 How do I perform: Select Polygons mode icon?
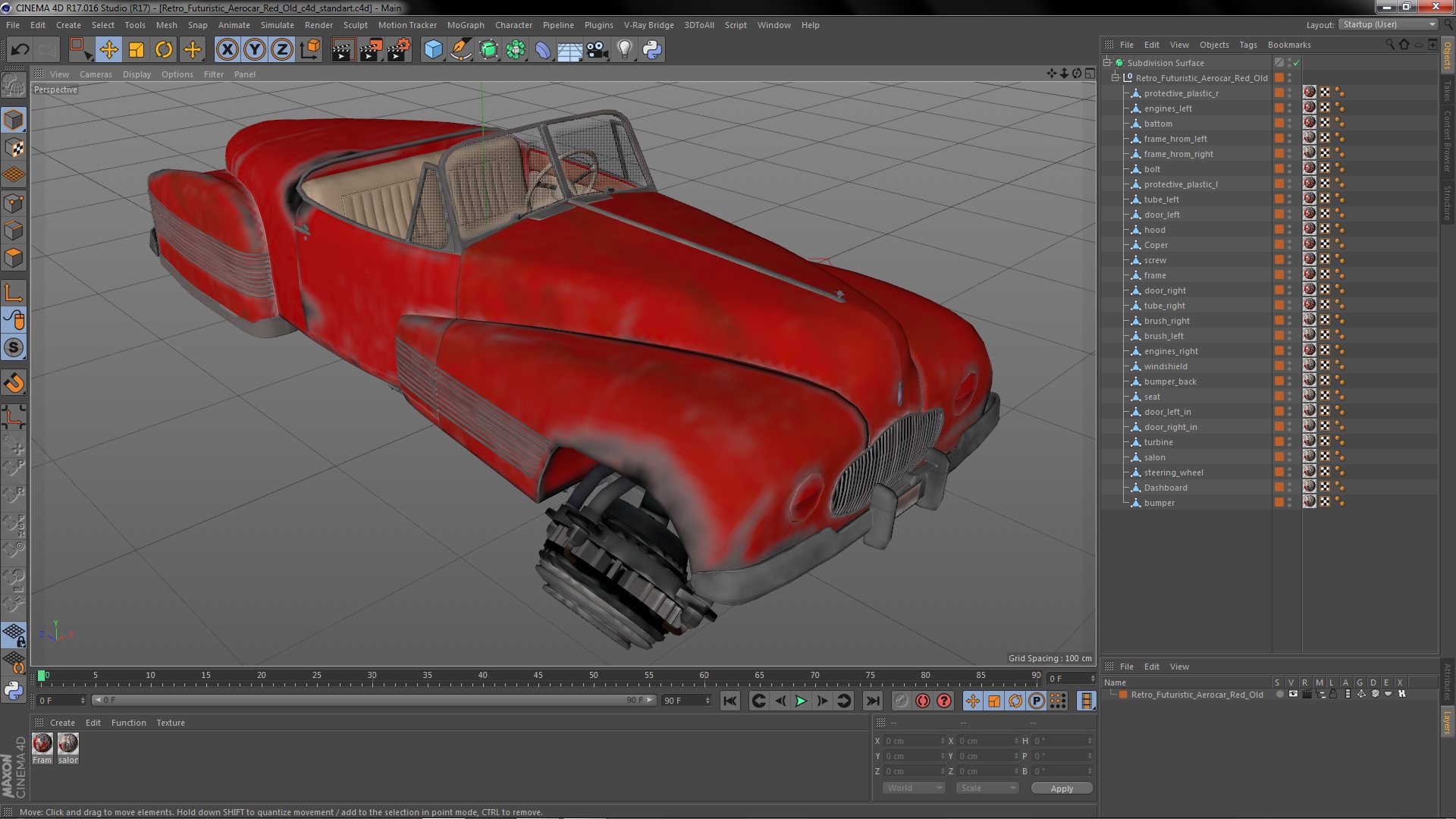tap(14, 258)
